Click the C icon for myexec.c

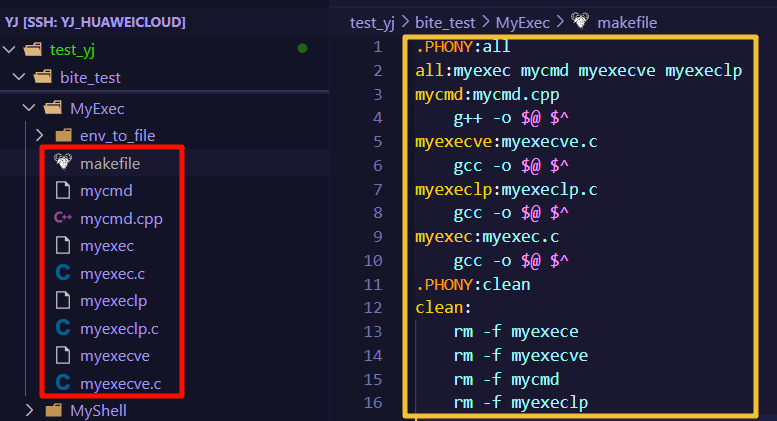coord(63,272)
